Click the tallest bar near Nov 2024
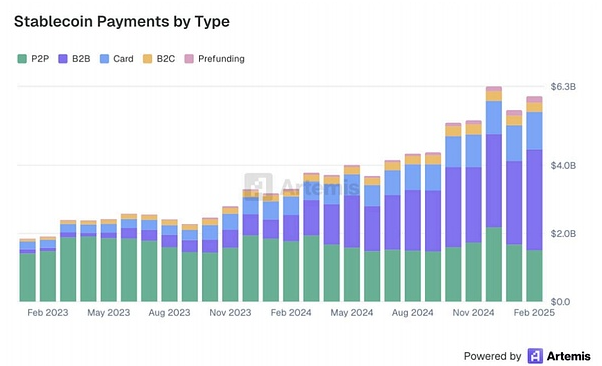The image size is (602, 366). [494, 194]
